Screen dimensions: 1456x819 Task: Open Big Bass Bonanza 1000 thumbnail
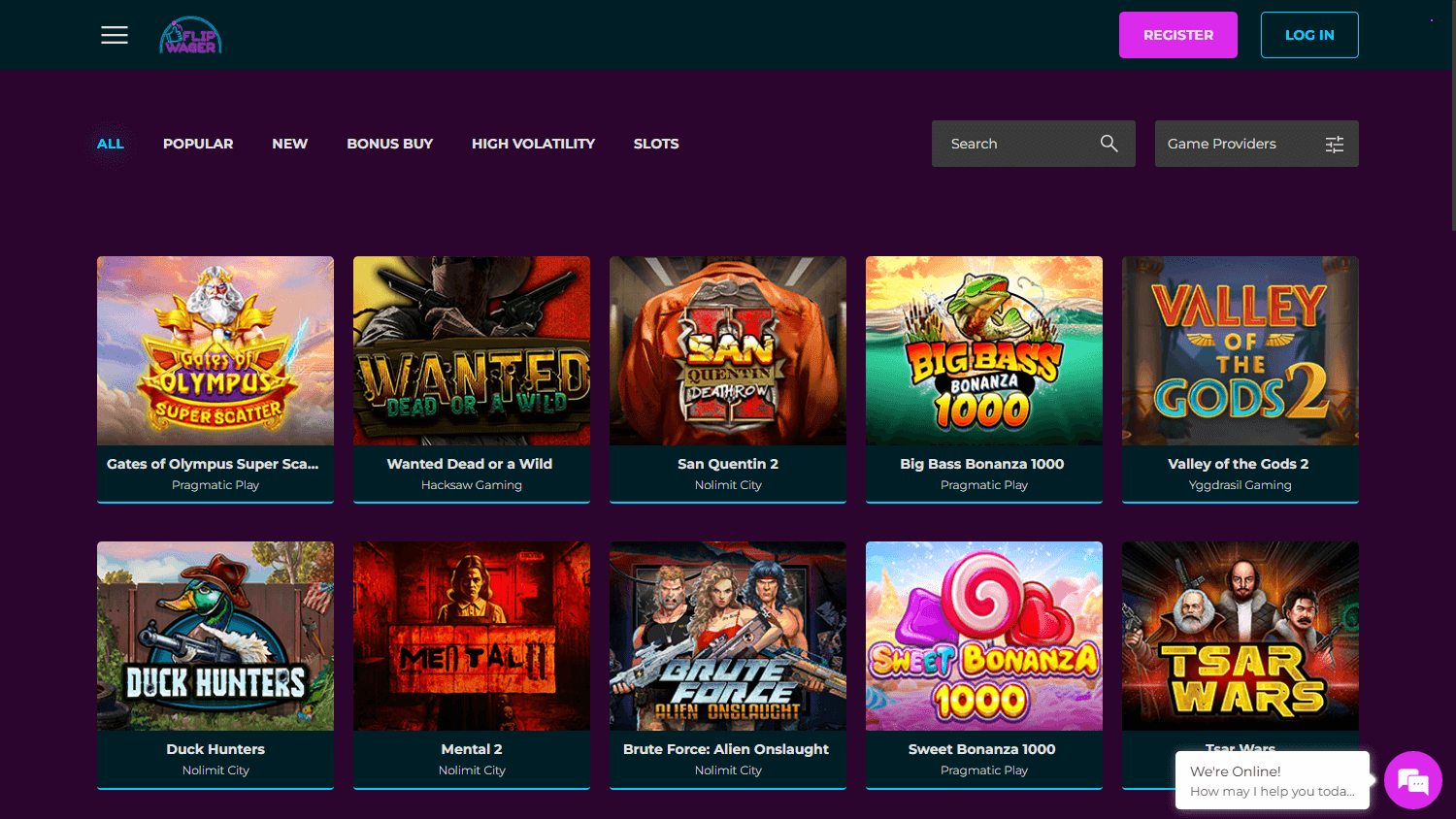click(984, 350)
